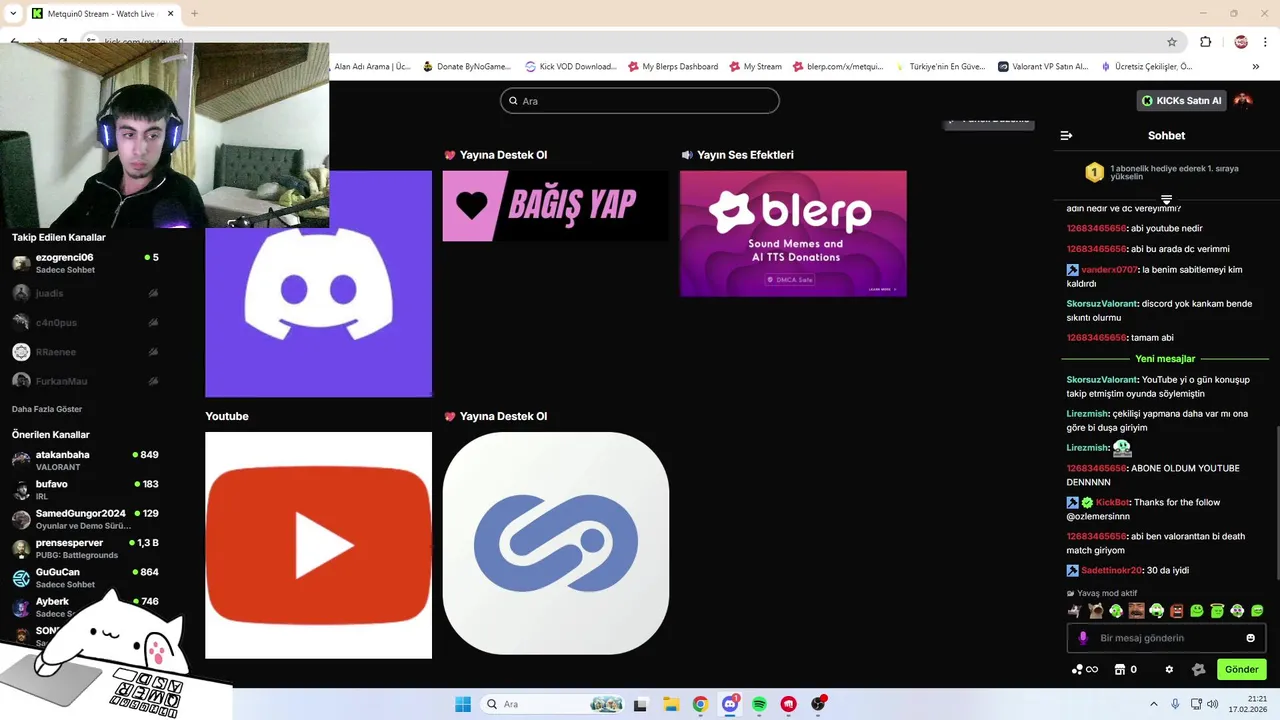This screenshot has height=720, width=1280.
Task: Collapse chat with the arrow icon
Action: (1066, 135)
